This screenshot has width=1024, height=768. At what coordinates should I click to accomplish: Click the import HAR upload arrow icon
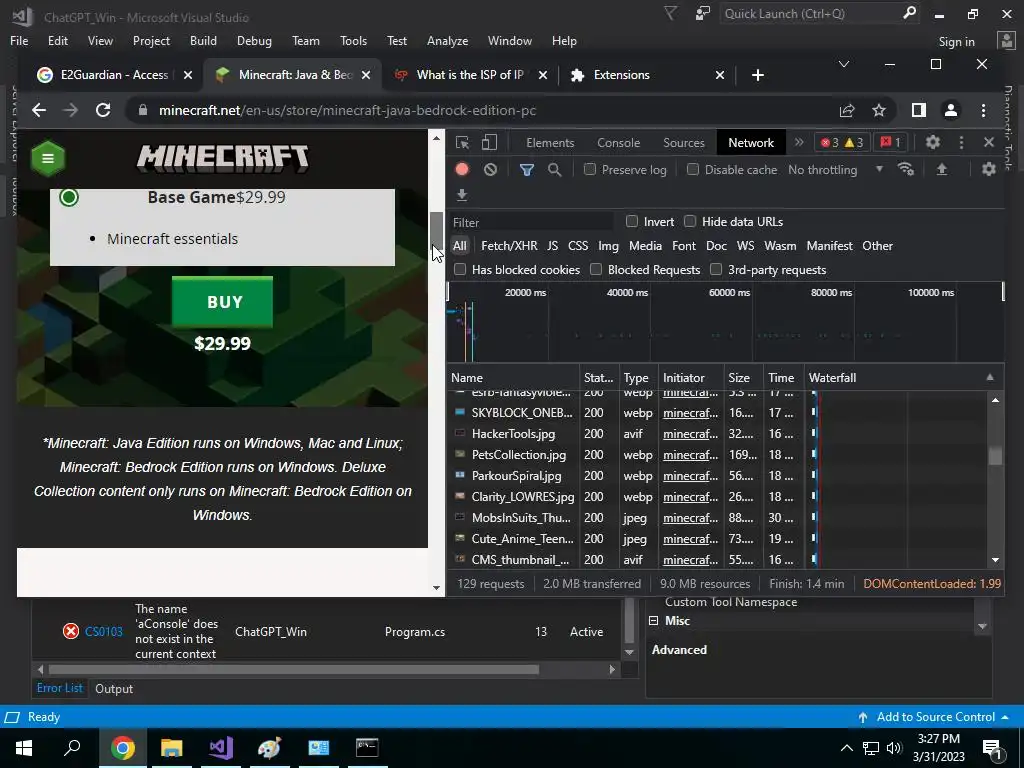[x=942, y=169]
